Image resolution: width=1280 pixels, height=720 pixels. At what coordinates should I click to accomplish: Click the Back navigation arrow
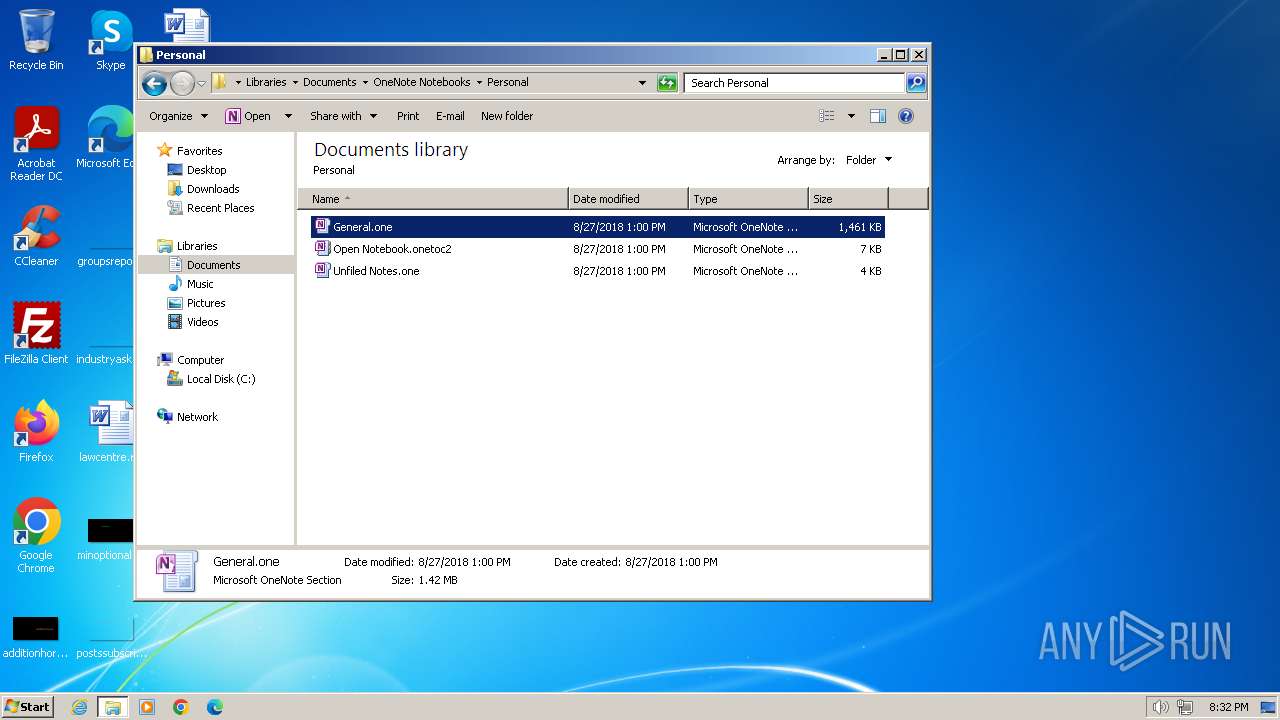(x=154, y=83)
